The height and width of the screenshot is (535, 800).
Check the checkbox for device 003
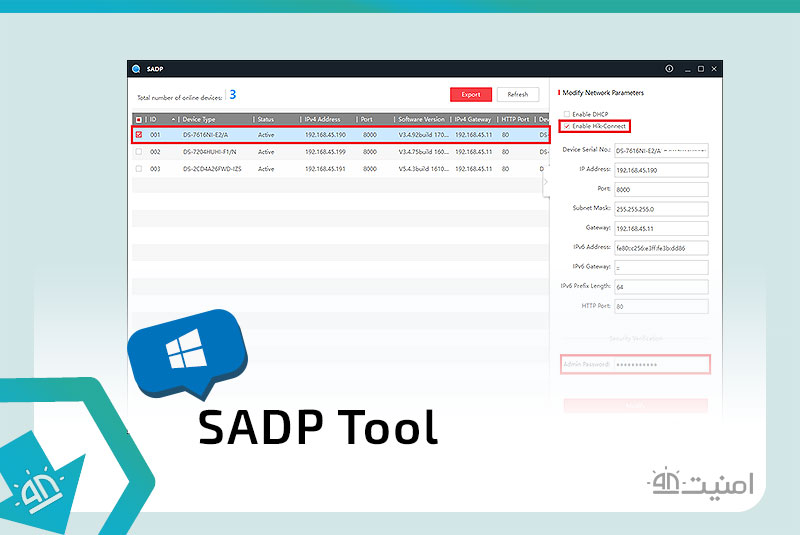[x=139, y=168]
